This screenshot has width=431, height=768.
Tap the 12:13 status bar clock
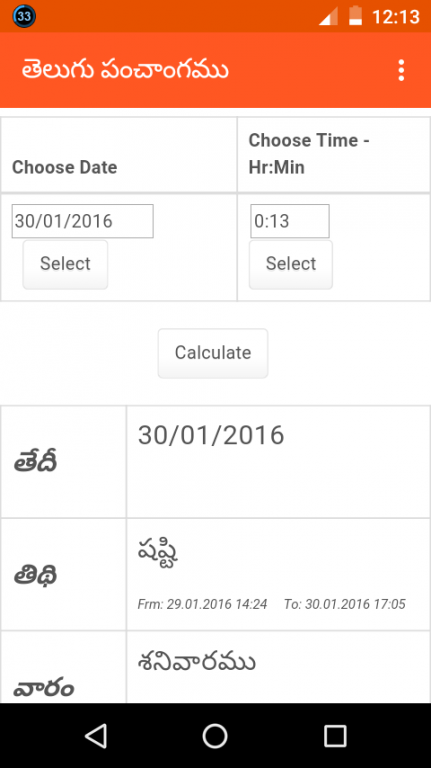pos(396,17)
